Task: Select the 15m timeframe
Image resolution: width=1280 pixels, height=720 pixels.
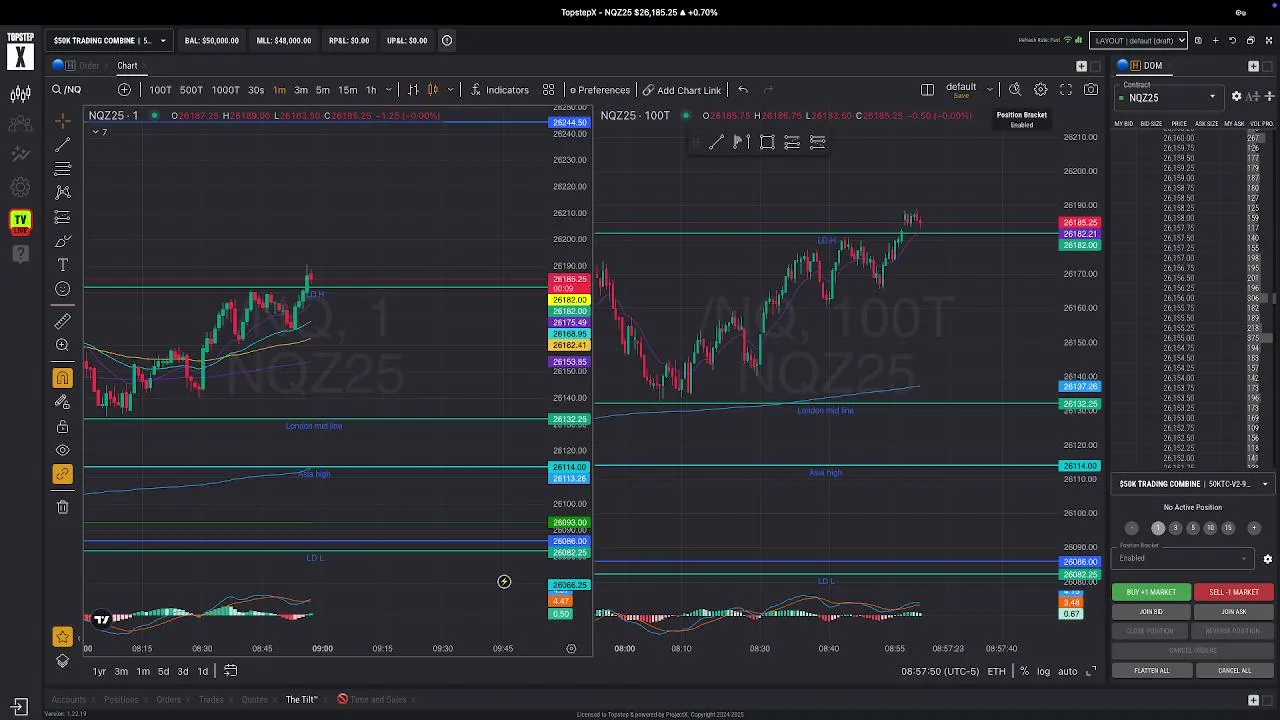Action: [x=347, y=90]
